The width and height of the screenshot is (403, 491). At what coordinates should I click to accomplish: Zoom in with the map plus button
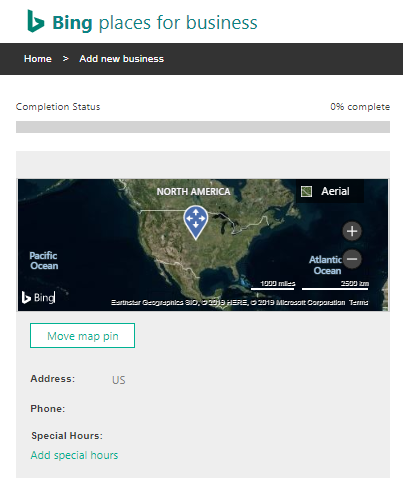pyautogui.click(x=352, y=231)
